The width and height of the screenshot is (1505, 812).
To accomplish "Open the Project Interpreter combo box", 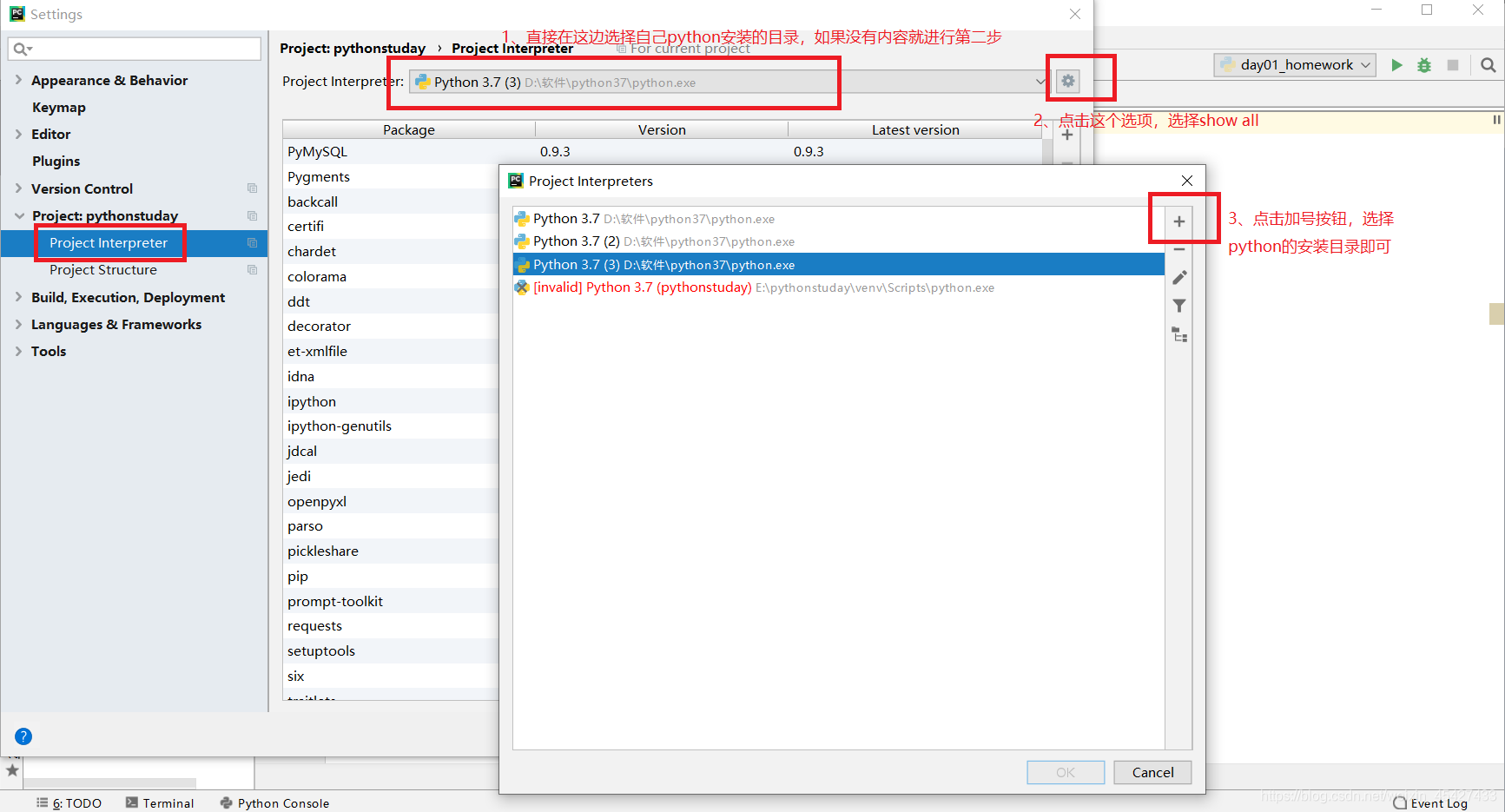I will [x=729, y=82].
